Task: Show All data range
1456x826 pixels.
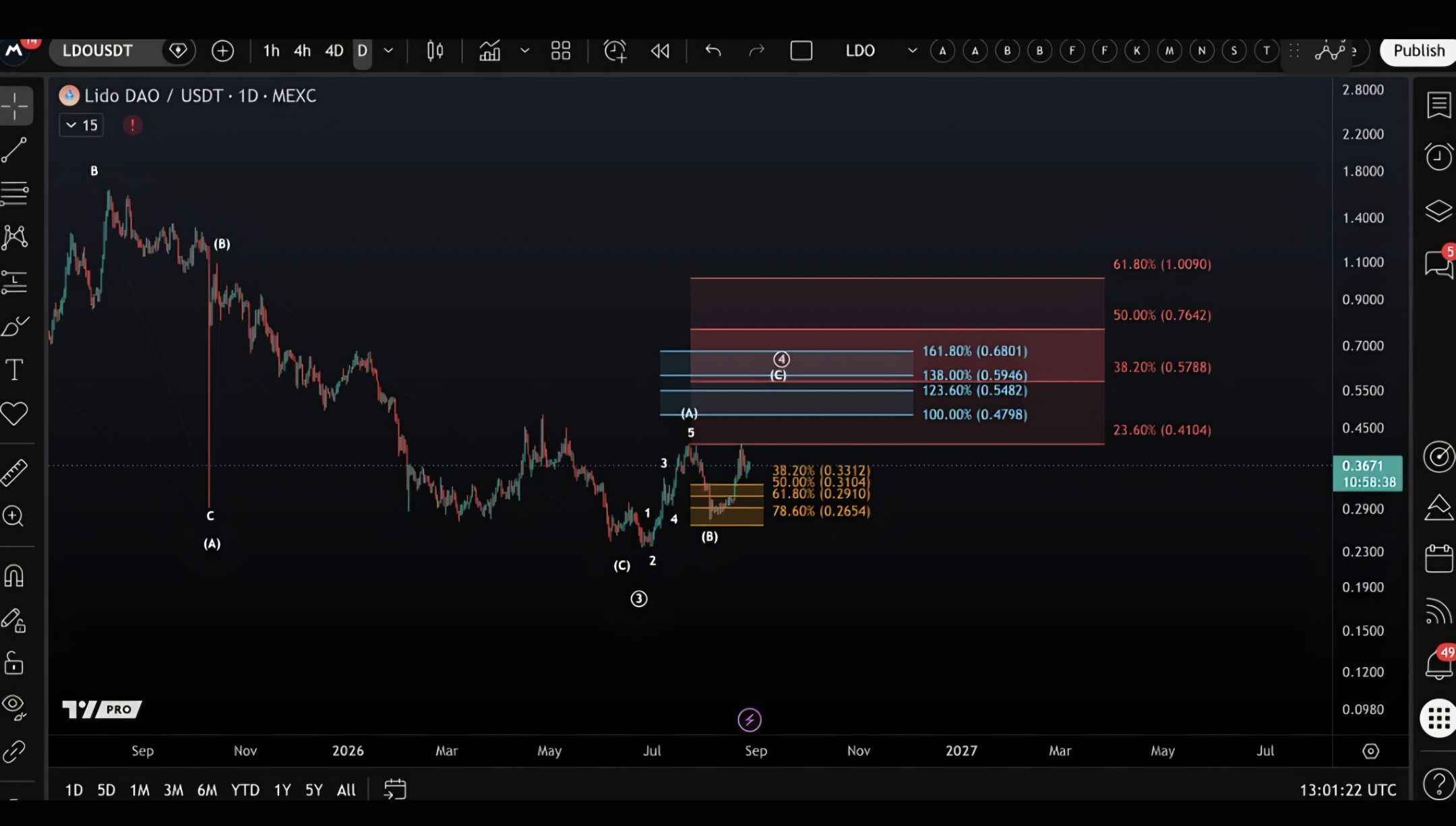Action: tap(346, 790)
